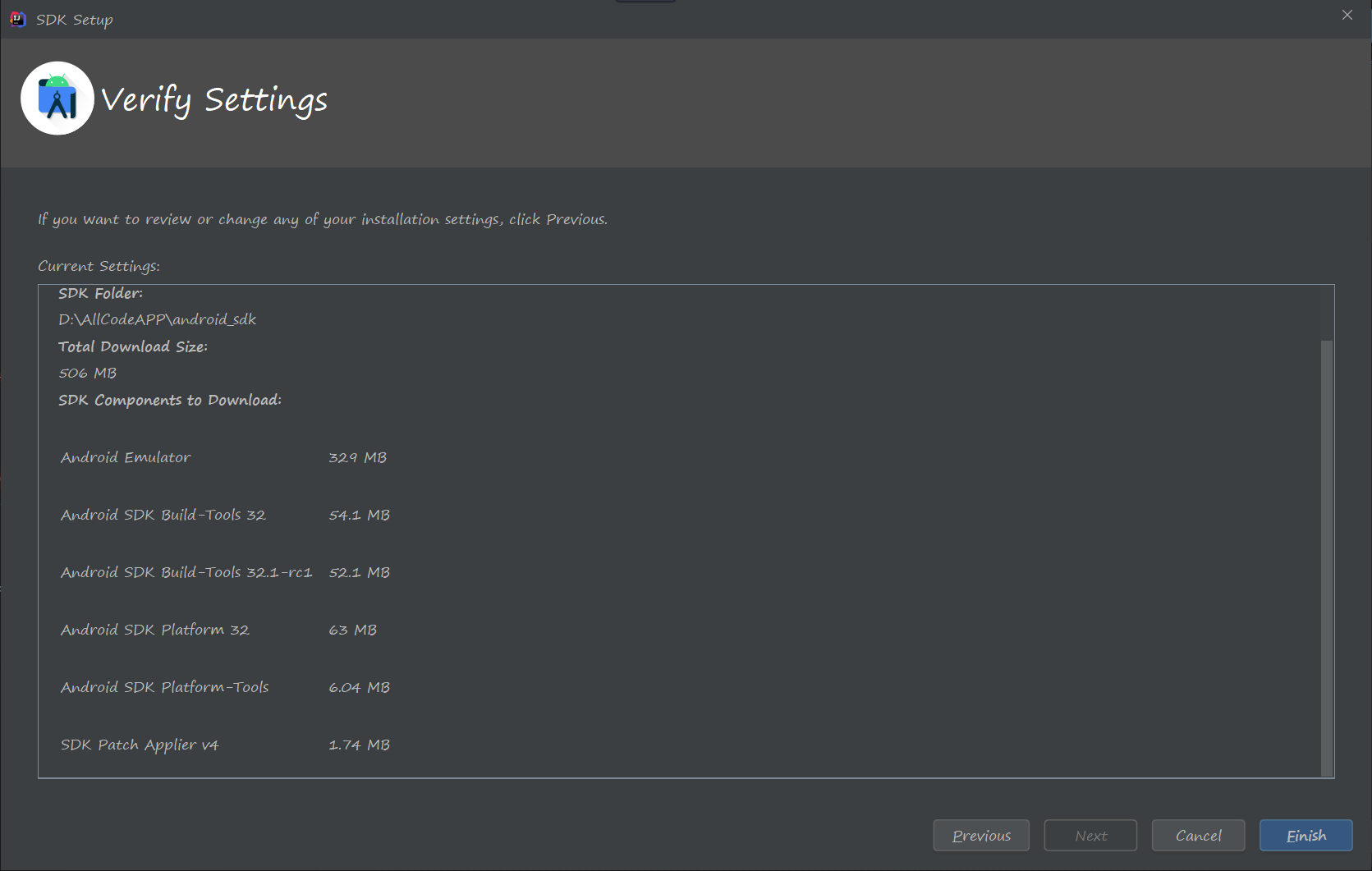Click the settings list vertical scrollbar
Viewport: 1372px width, 871px height.
[1327, 557]
